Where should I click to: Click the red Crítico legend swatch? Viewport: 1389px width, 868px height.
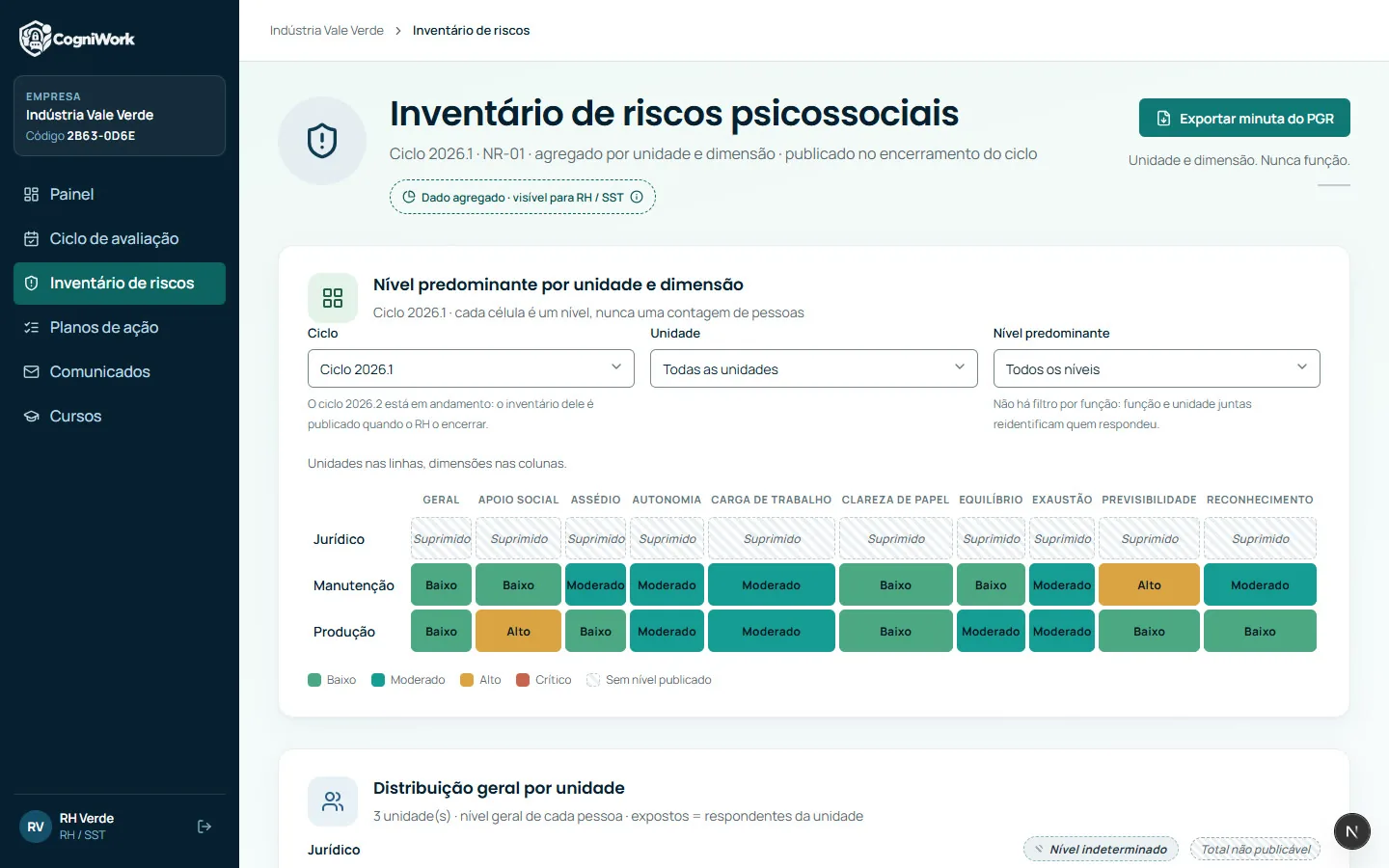click(523, 680)
